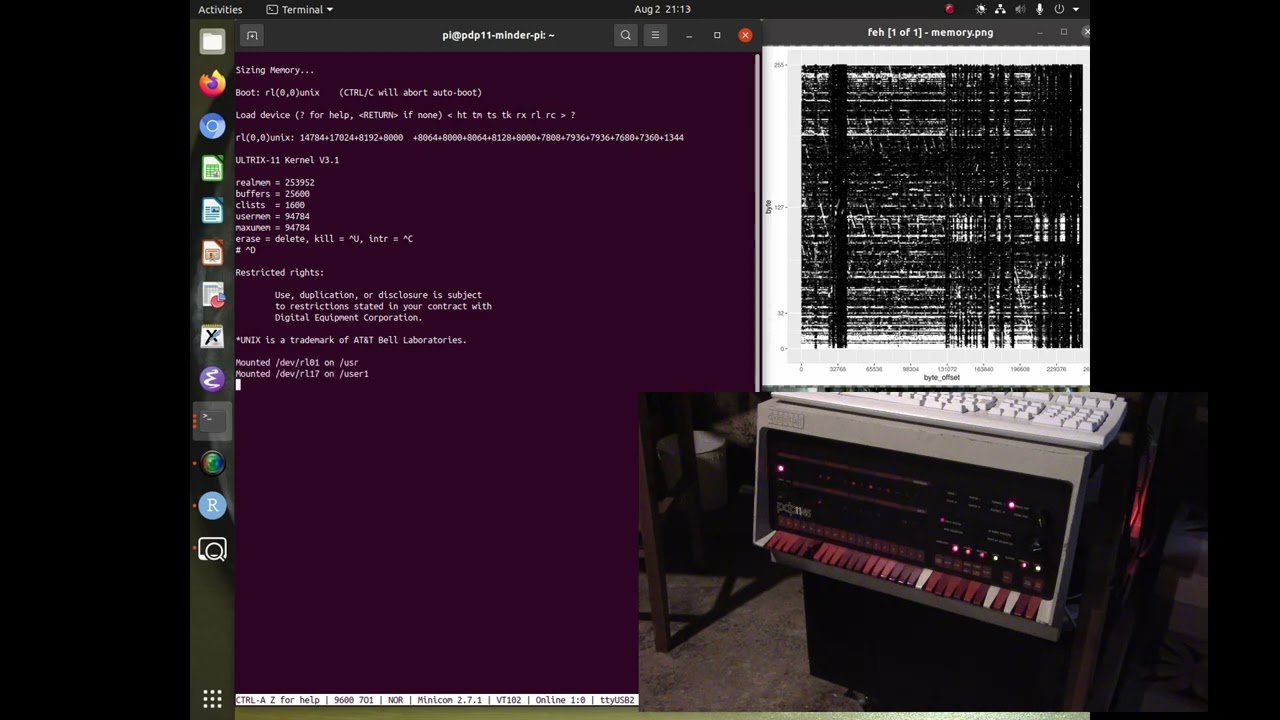Open LibreOffice Writer from the dock
Viewport: 1280px width, 720px height.
212,211
